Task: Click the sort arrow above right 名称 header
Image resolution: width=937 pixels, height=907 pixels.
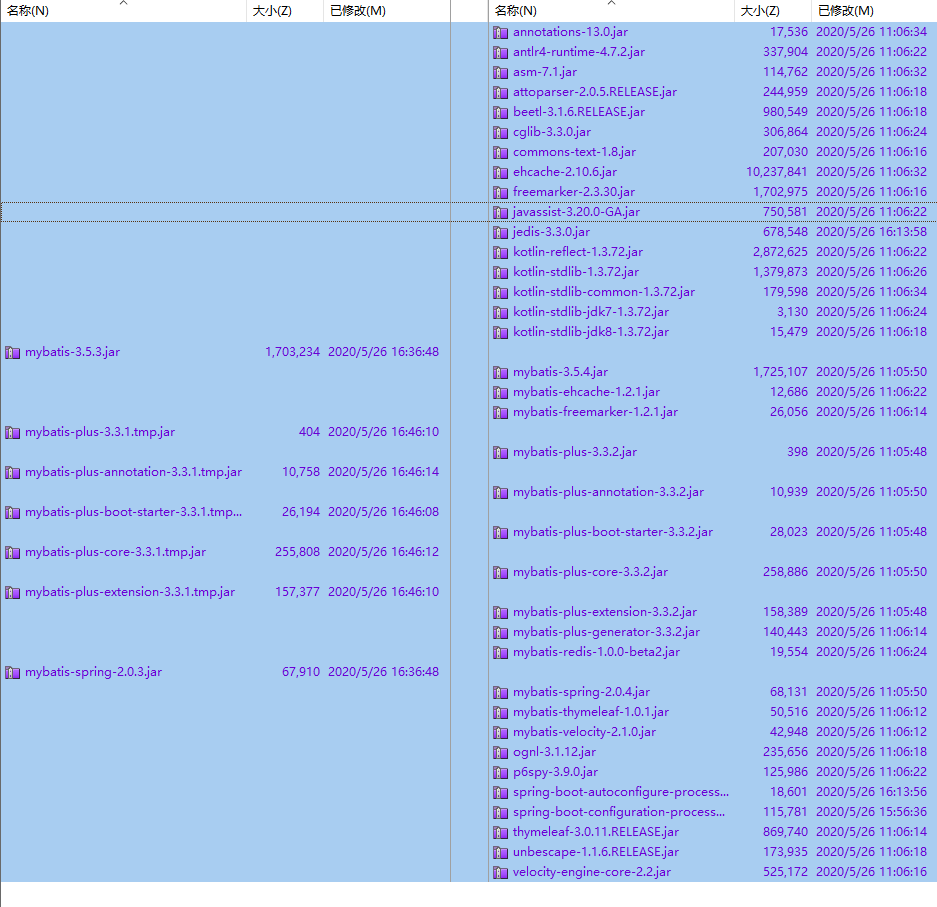Action: 611,3
